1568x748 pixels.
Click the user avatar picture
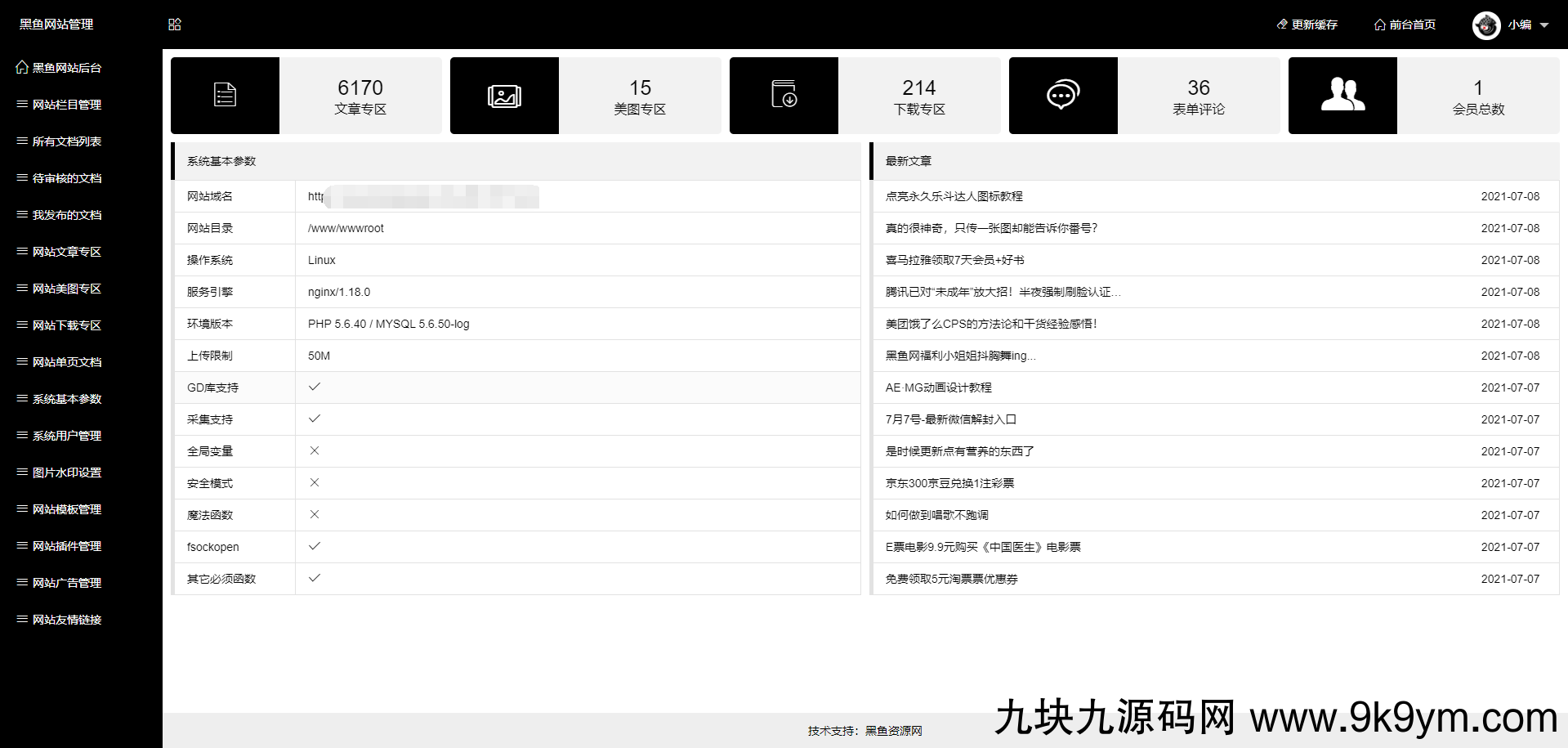1485,25
